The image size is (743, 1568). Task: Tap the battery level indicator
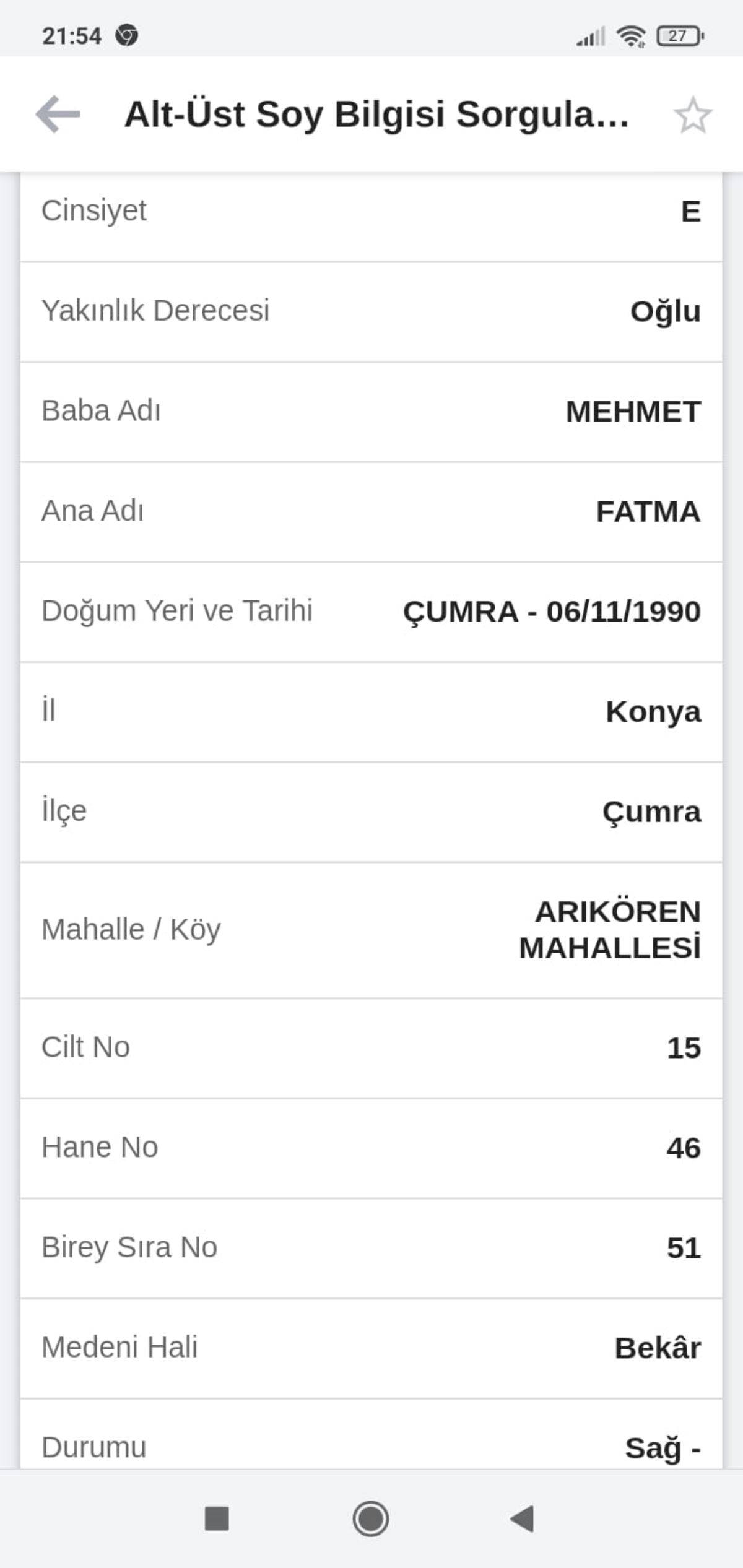(680, 36)
